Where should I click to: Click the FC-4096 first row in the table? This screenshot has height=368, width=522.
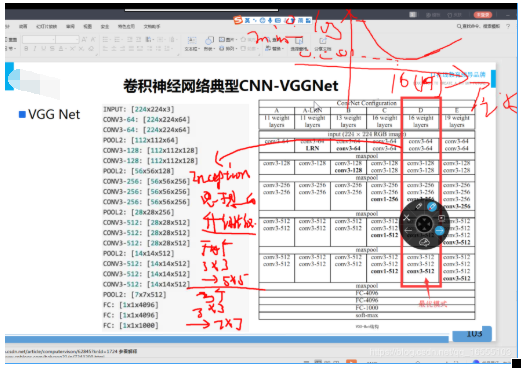click(367, 293)
